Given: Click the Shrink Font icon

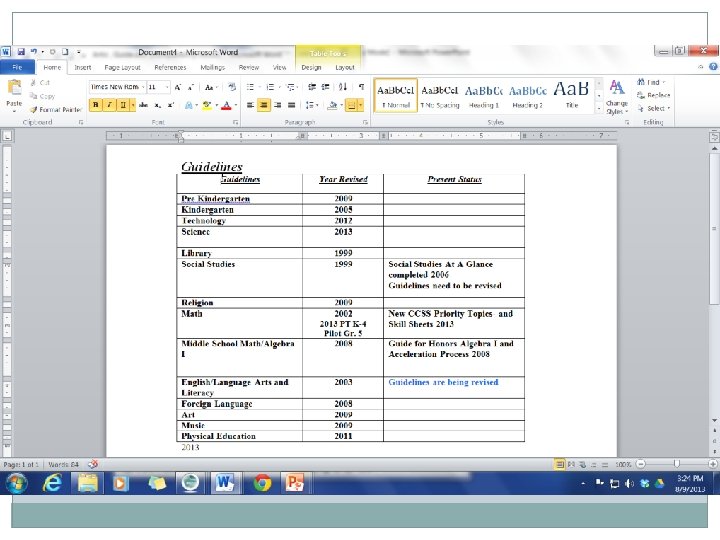Looking at the screenshot, I should [191, 87].
